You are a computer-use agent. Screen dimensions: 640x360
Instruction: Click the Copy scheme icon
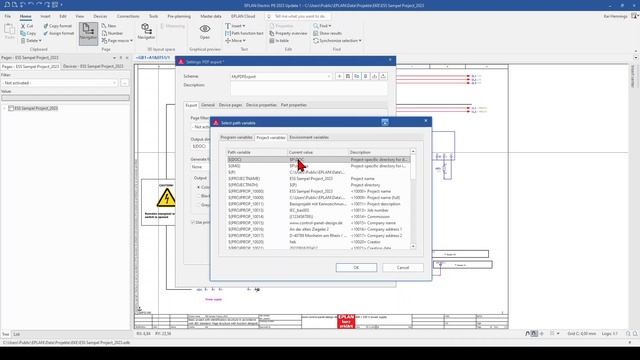pos(357,76)
